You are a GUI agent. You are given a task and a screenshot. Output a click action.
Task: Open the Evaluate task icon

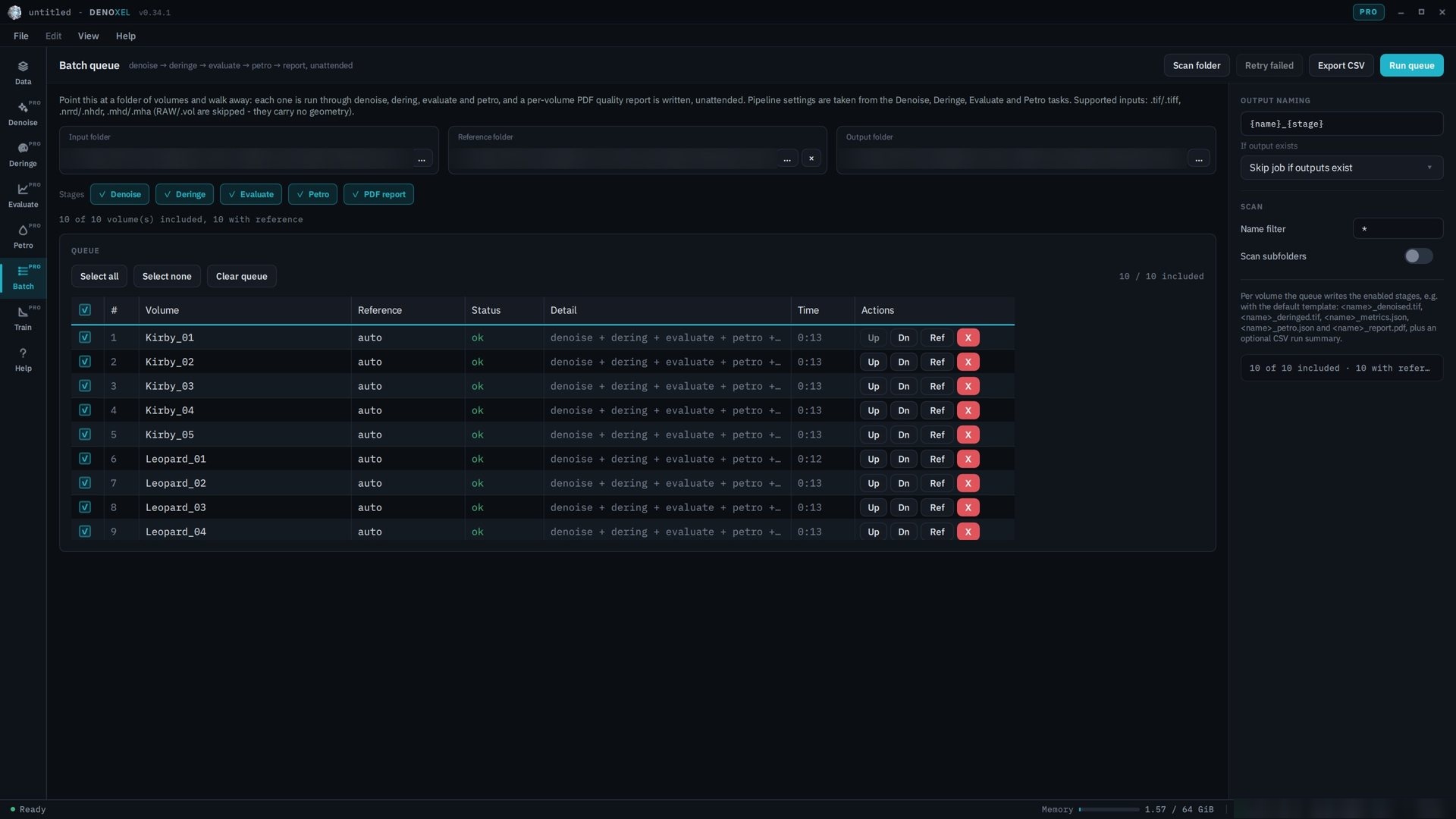point(23,196)
